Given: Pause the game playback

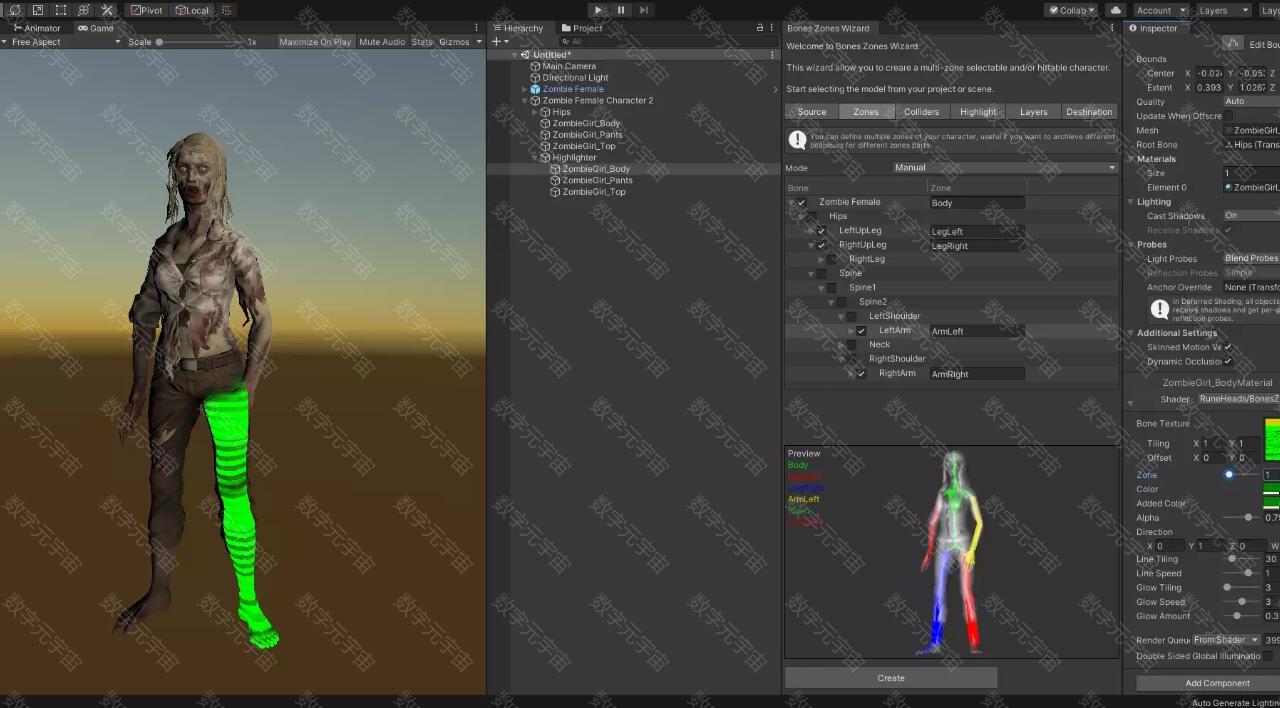Looking at the screenshot, I should 621,10.
